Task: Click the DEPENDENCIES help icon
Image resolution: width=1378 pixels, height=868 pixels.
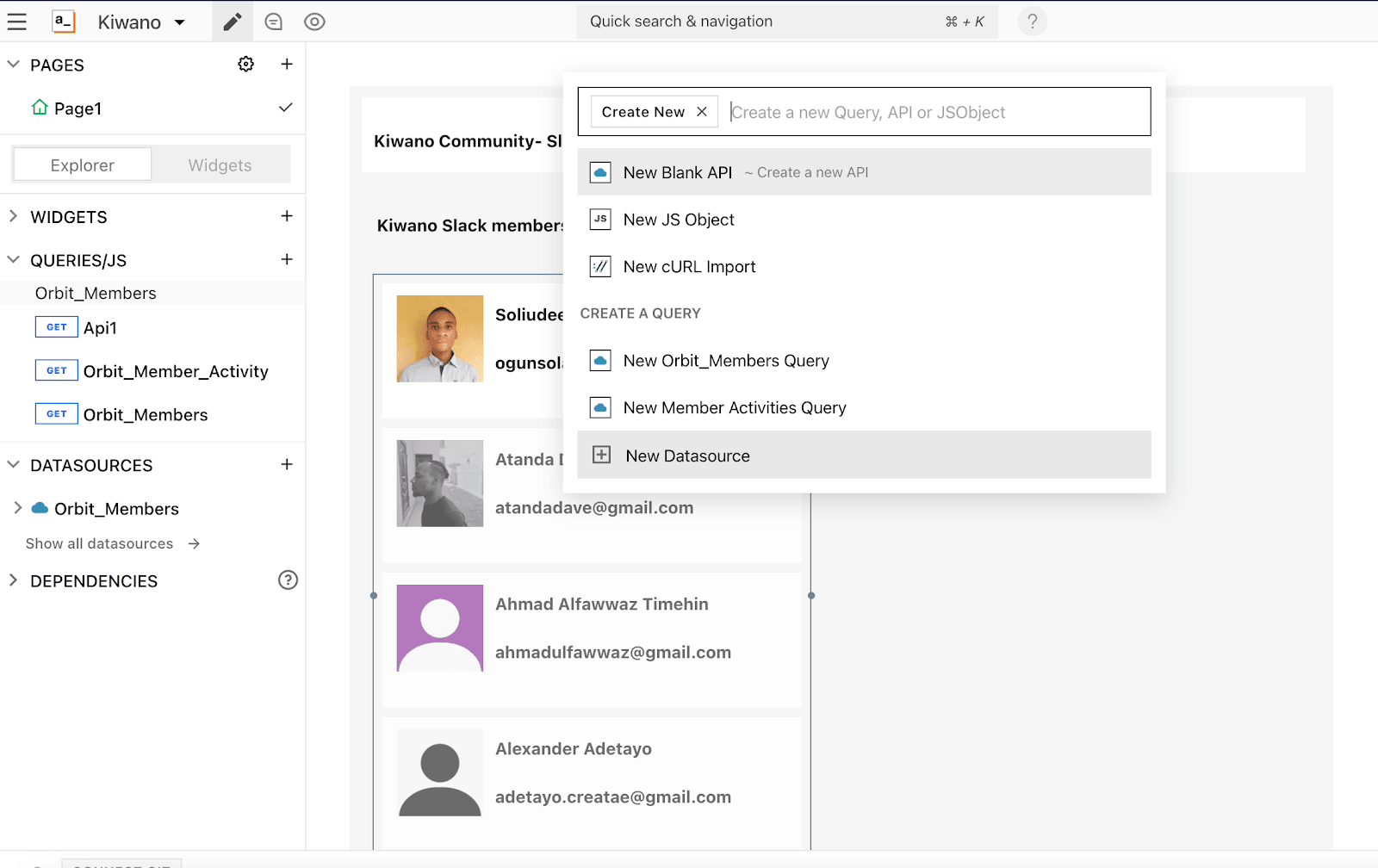Action: pos(288,580)
